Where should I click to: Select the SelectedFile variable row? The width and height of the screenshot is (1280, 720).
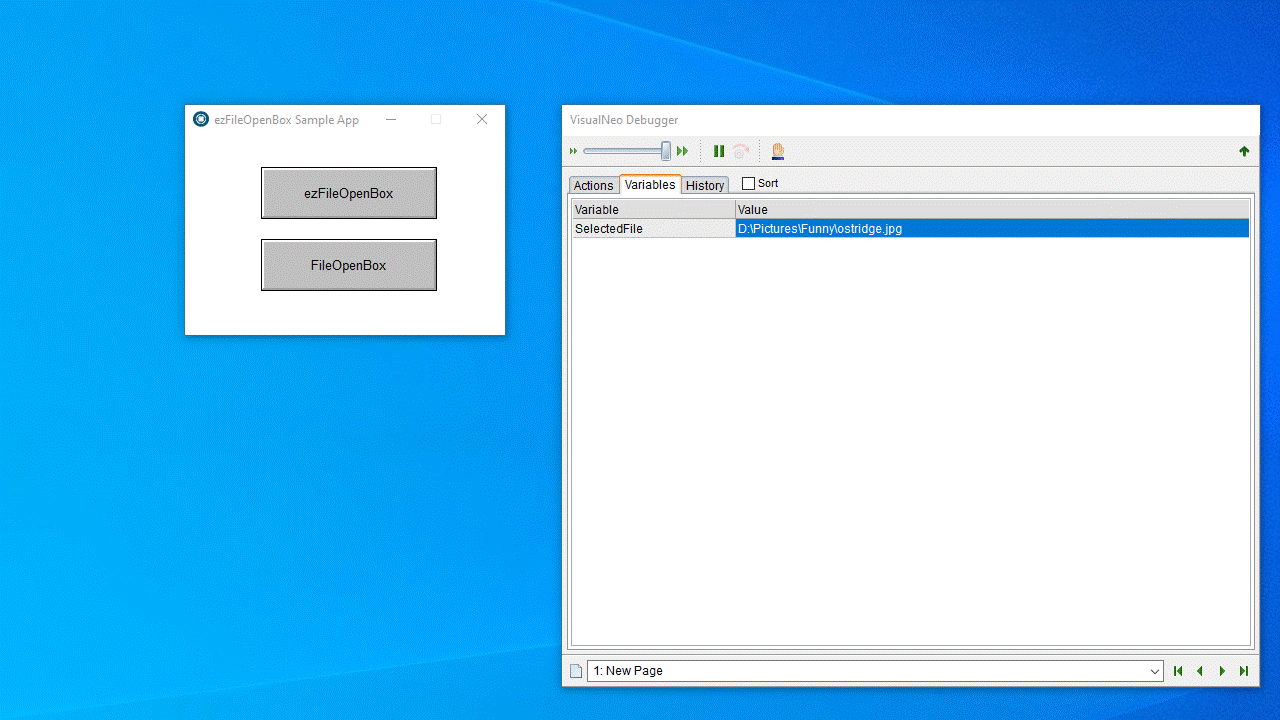click(x=911, y=229)
